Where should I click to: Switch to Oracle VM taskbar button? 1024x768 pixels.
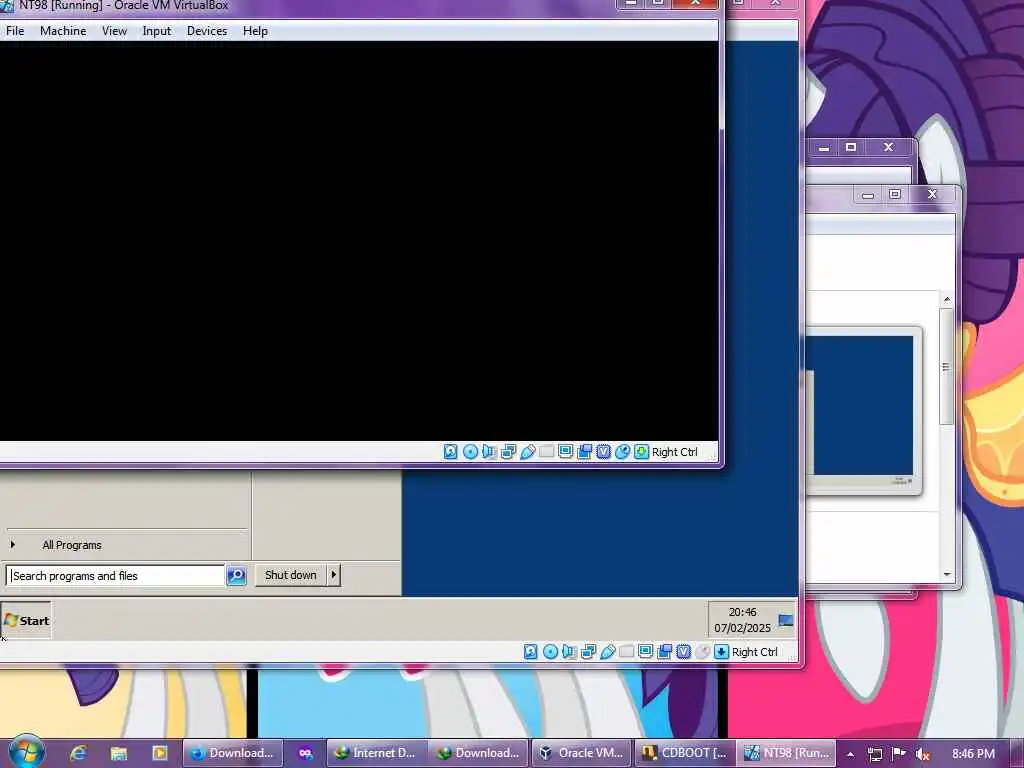(582, 753)
